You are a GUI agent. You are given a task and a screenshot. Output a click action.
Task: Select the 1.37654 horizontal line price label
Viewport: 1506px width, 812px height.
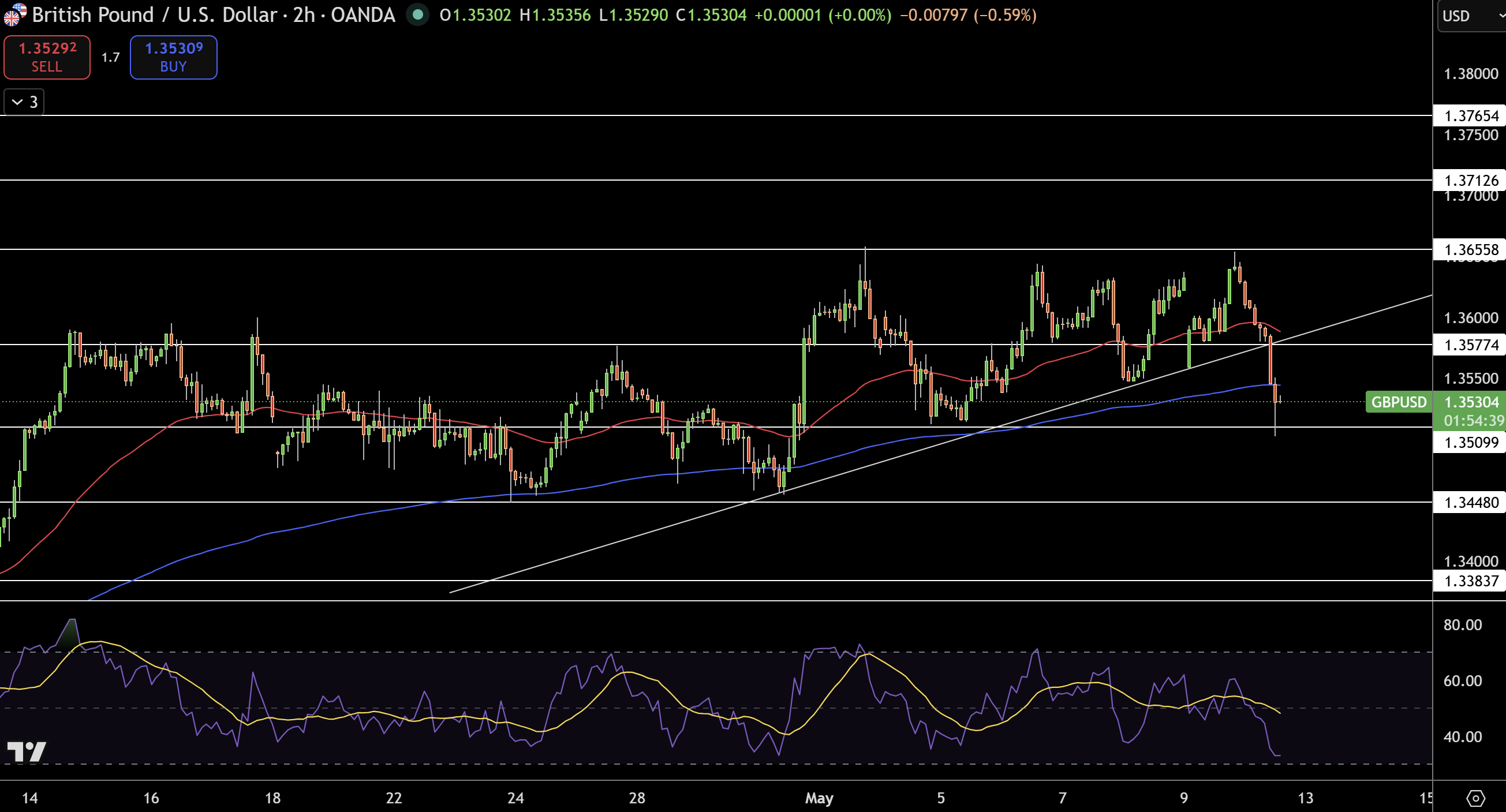pyautogui.click(x=1470, y=116)
